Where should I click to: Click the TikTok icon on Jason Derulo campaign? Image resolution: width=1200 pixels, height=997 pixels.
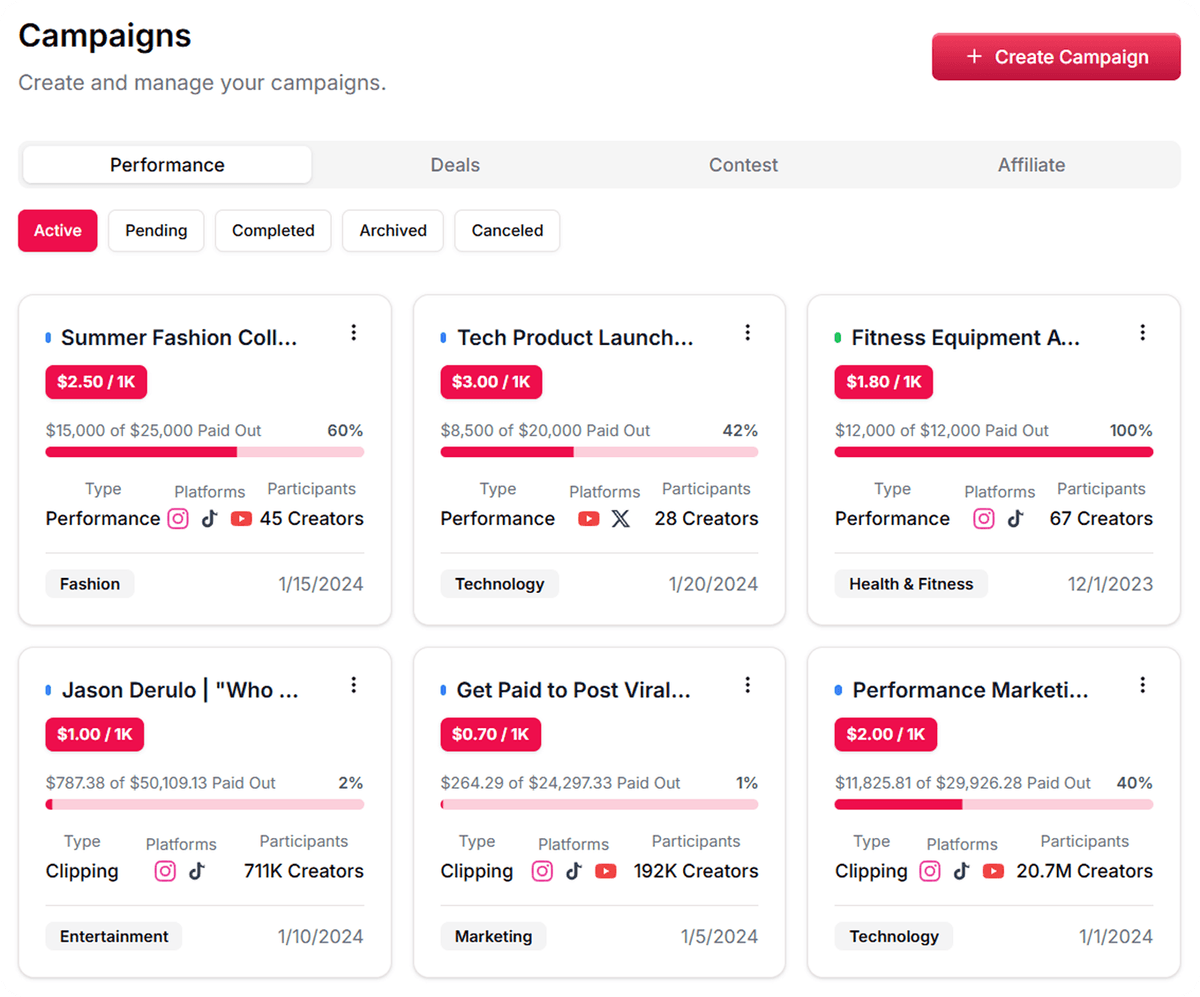click(197, 870)
